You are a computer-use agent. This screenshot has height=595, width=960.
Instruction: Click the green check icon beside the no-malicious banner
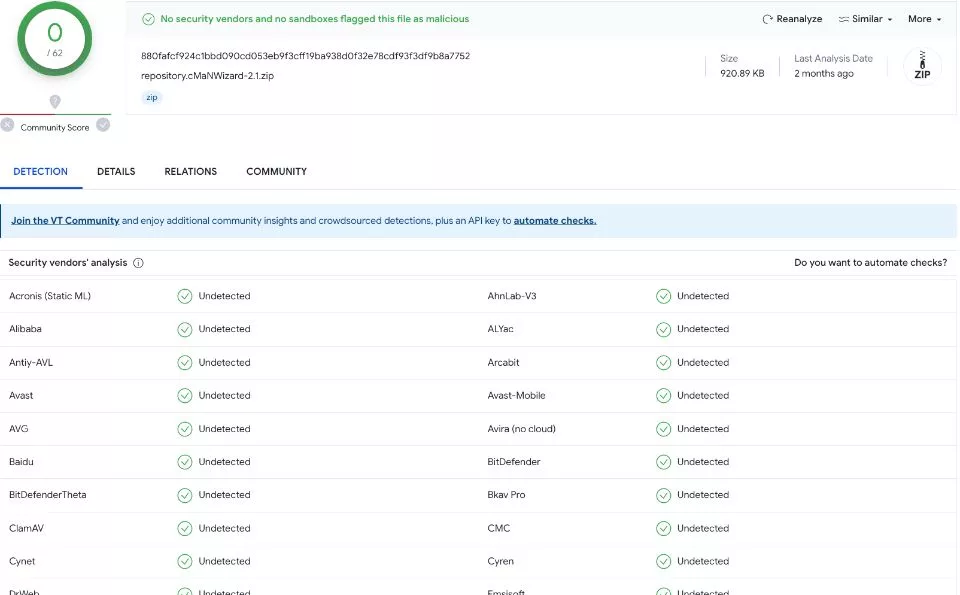tap(148, 19)
